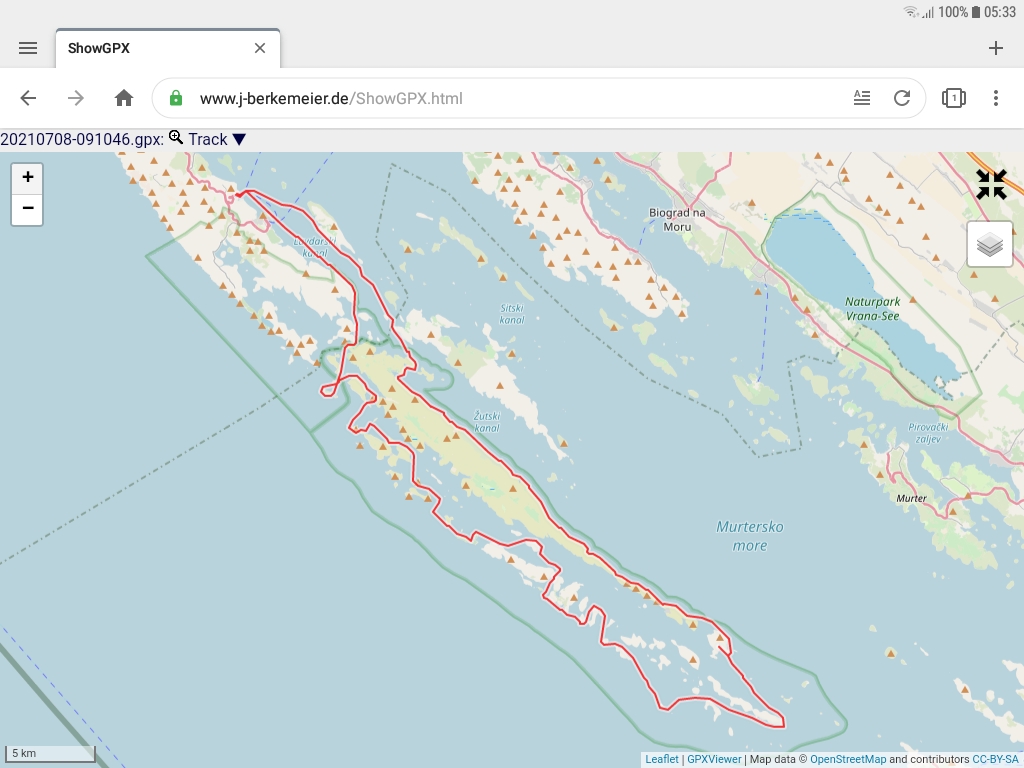
Task: Open a new tab with the plus button
Action: click(996, 47)
